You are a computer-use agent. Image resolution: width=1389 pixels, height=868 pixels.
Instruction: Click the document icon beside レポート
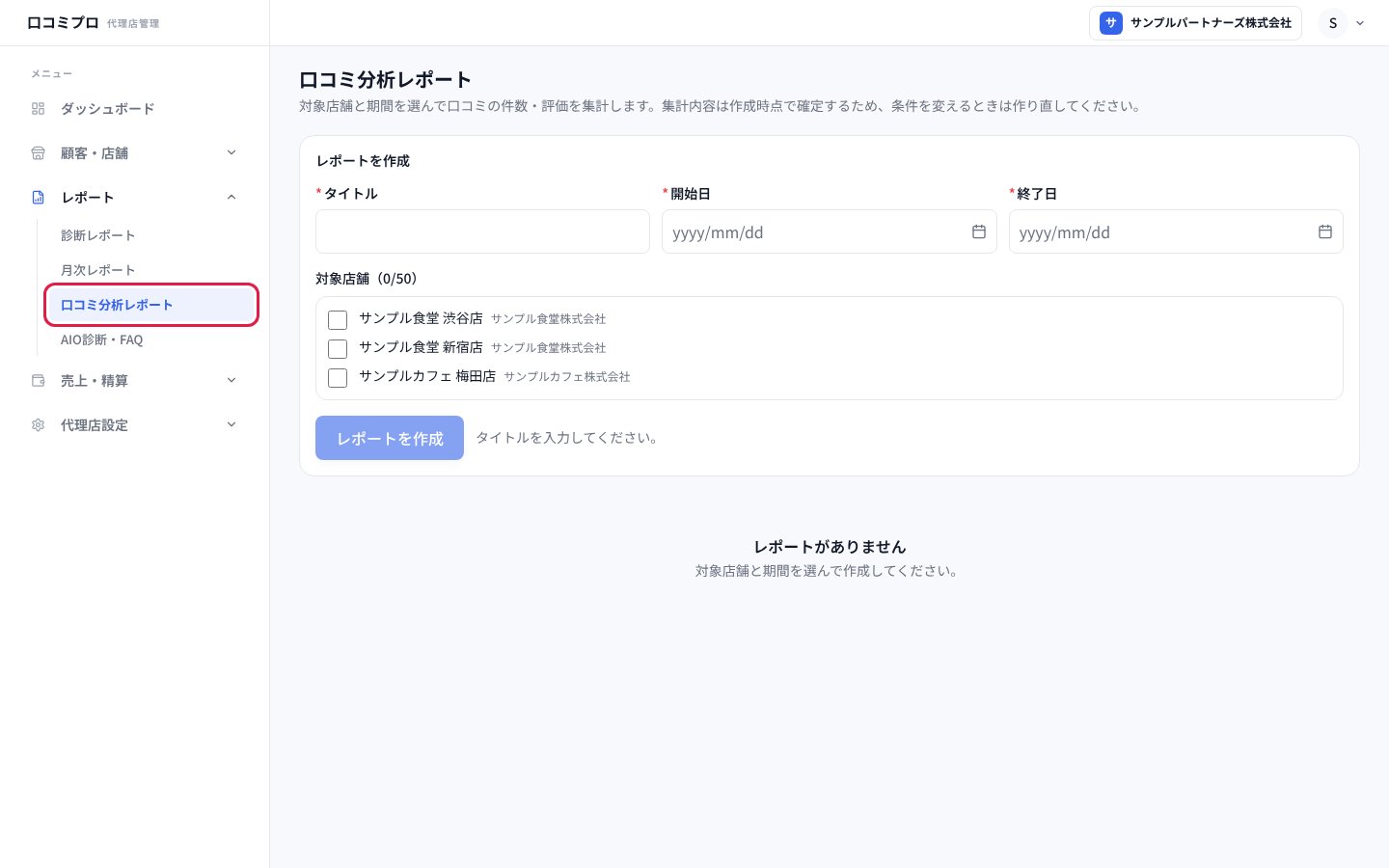(x=39, y=198)
